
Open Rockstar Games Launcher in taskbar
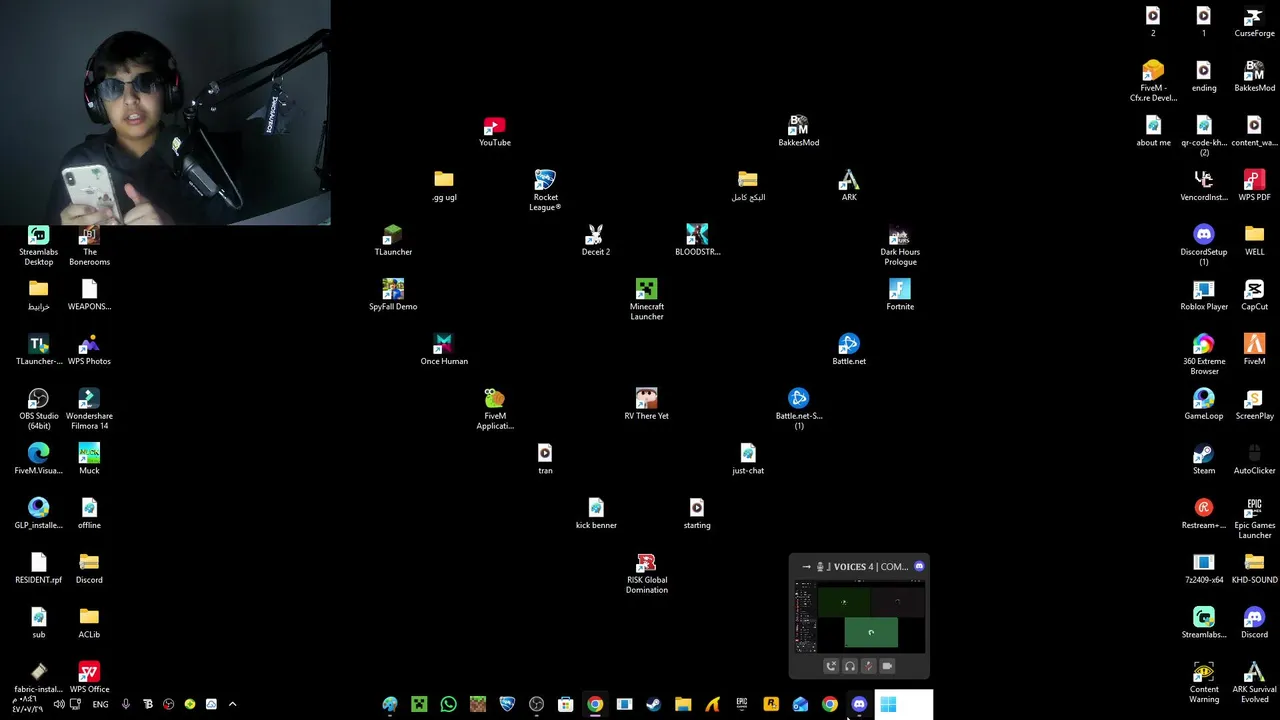coord(771,704)
